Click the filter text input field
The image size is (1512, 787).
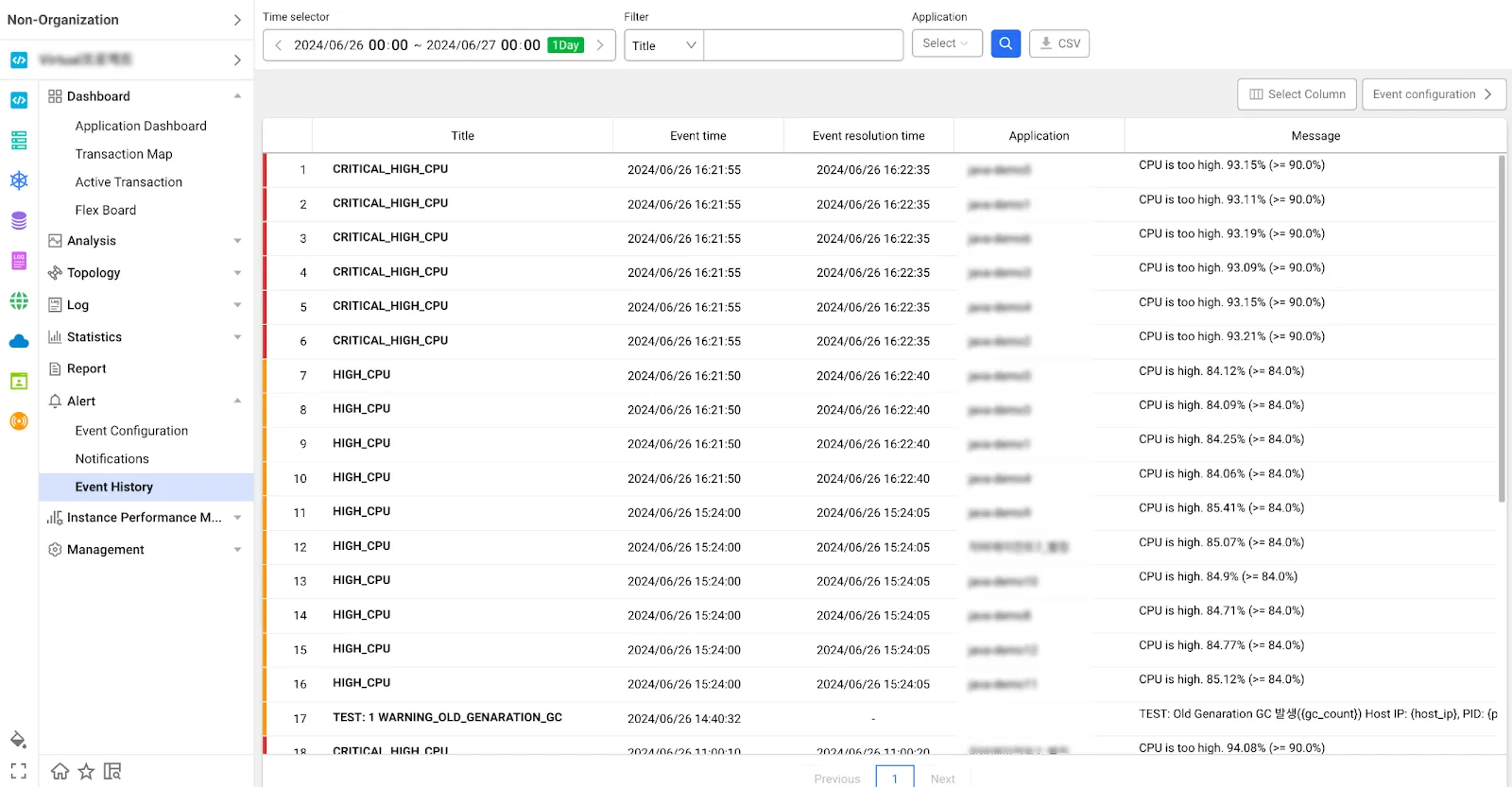pyautogui.click(x=803, y=45)
